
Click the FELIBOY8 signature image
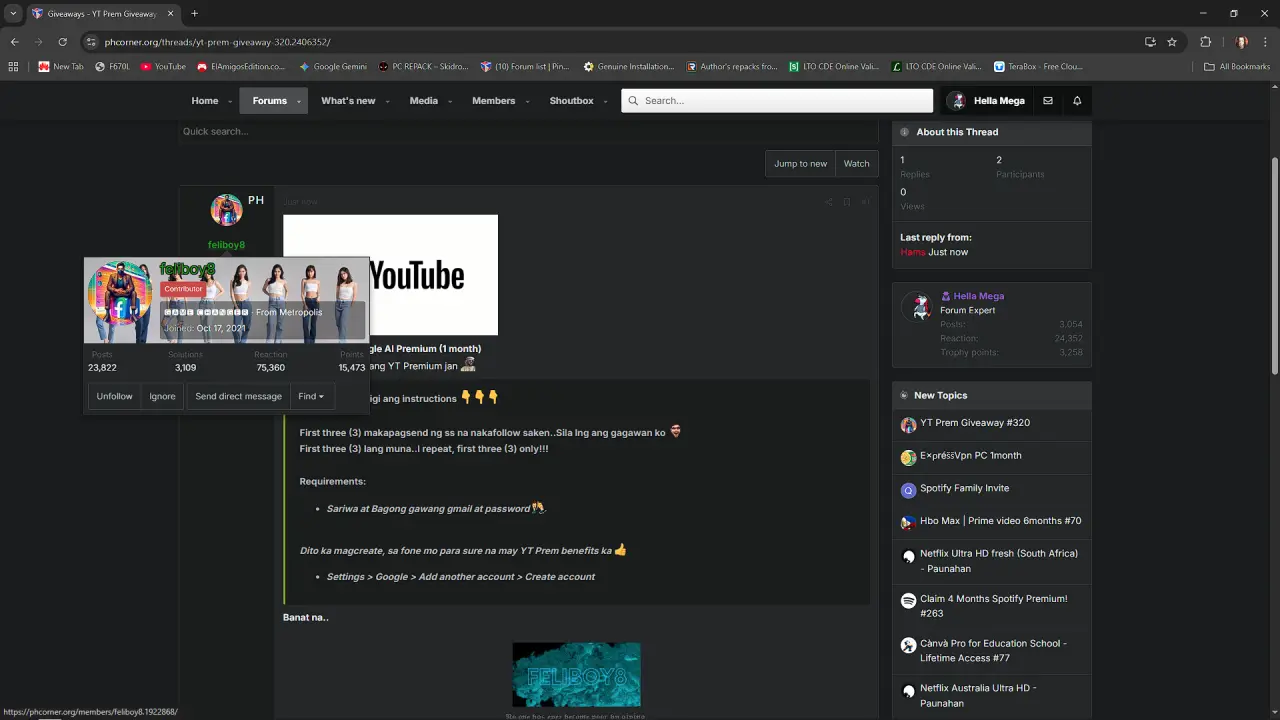pyautogui.click(x=576, y=675)
